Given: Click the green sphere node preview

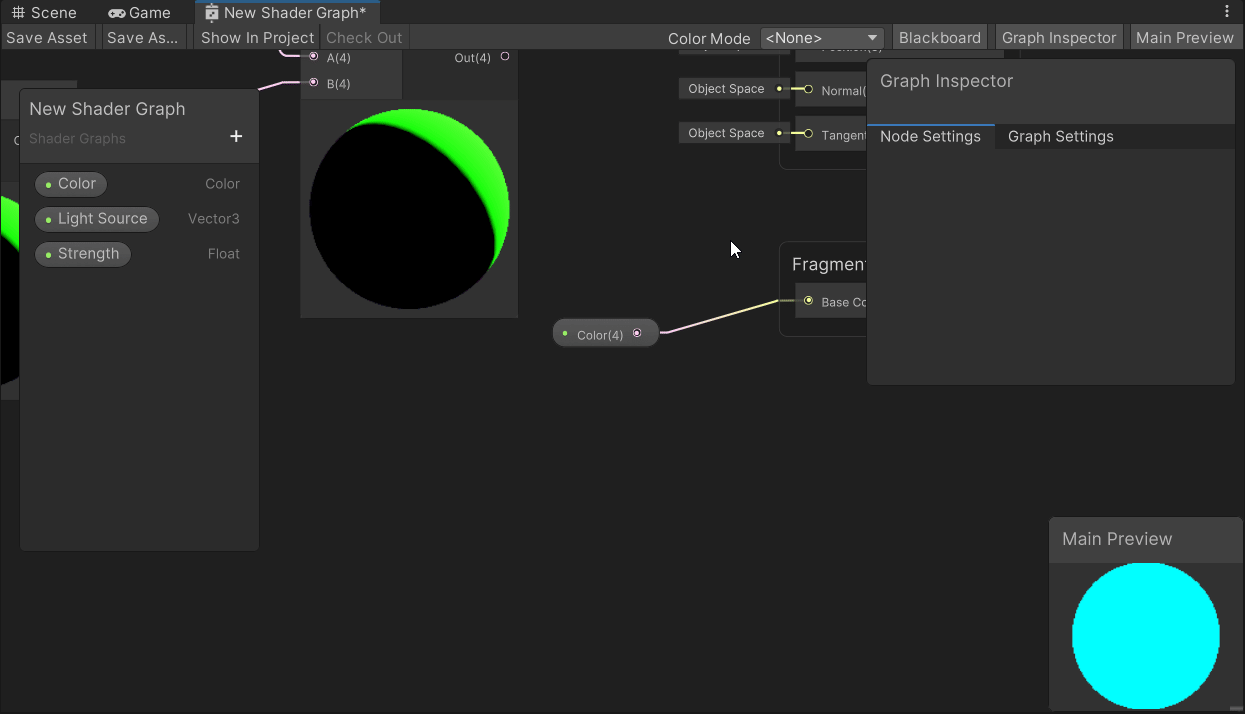Looking at the screenshot, I should pyautogui.click(x=409, y=208).
